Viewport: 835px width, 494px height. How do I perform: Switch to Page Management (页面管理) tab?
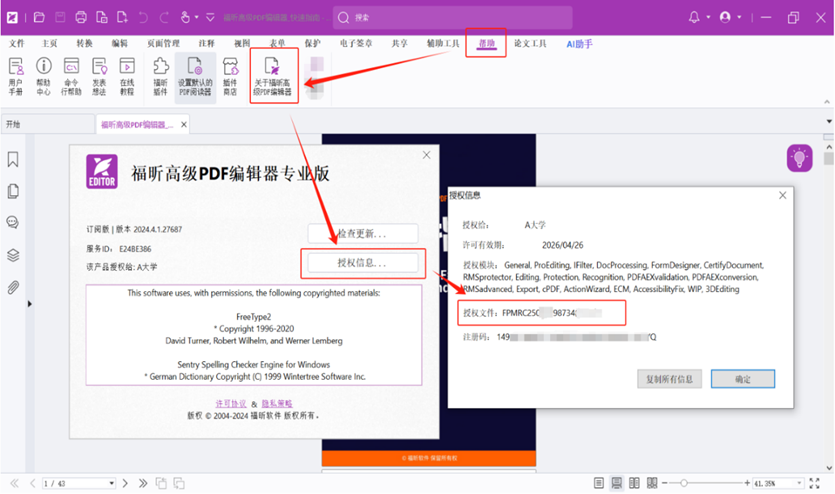[x=163, y=44]
